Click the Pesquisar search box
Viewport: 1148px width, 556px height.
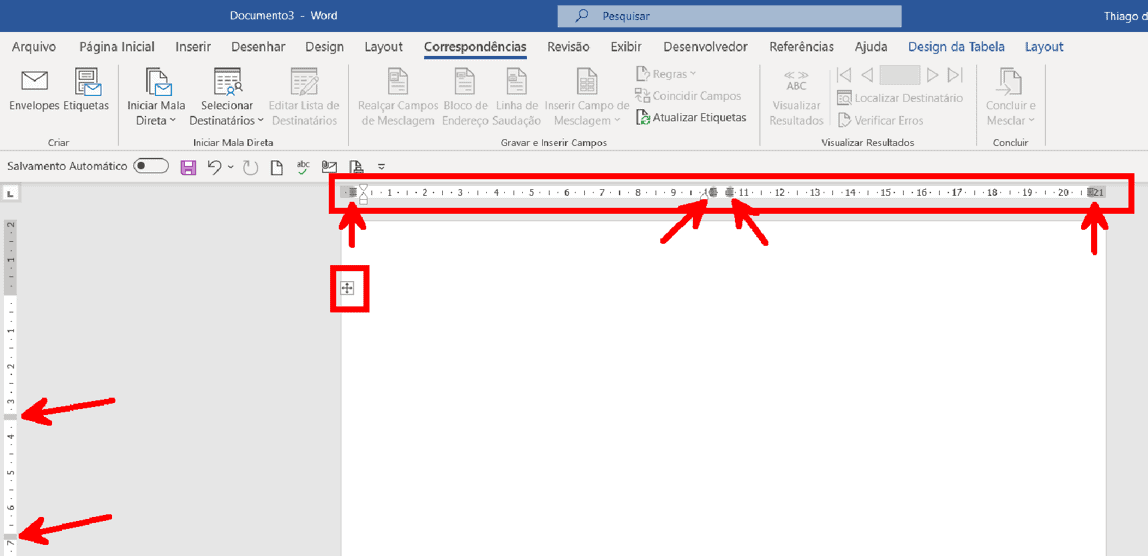point(729,16)
